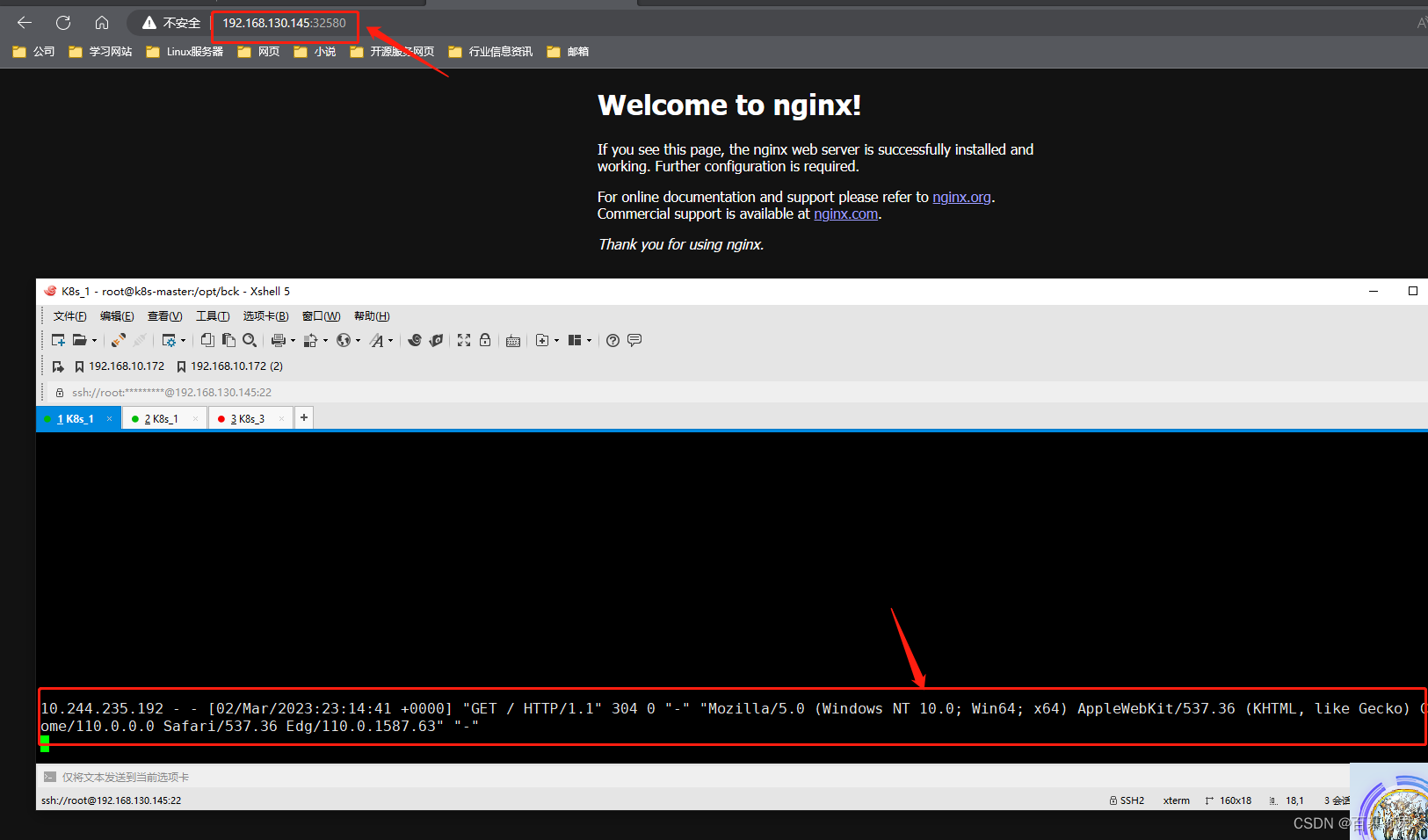The height and width of the screenshot is (840, 1428).
Task: Click the new tab plus-page icon
Action: click(x=542, y=340)
